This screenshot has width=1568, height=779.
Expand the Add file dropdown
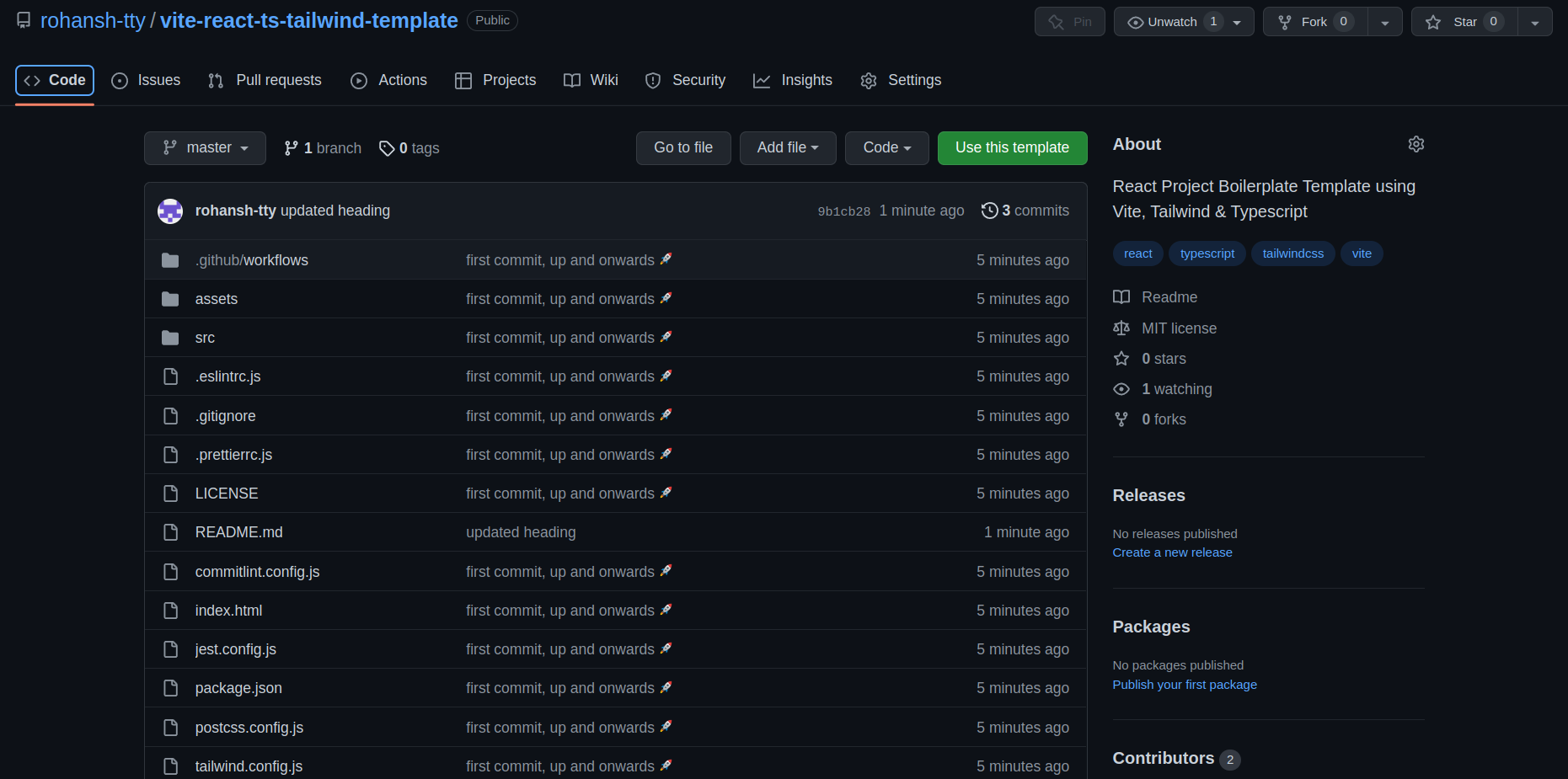788,148
